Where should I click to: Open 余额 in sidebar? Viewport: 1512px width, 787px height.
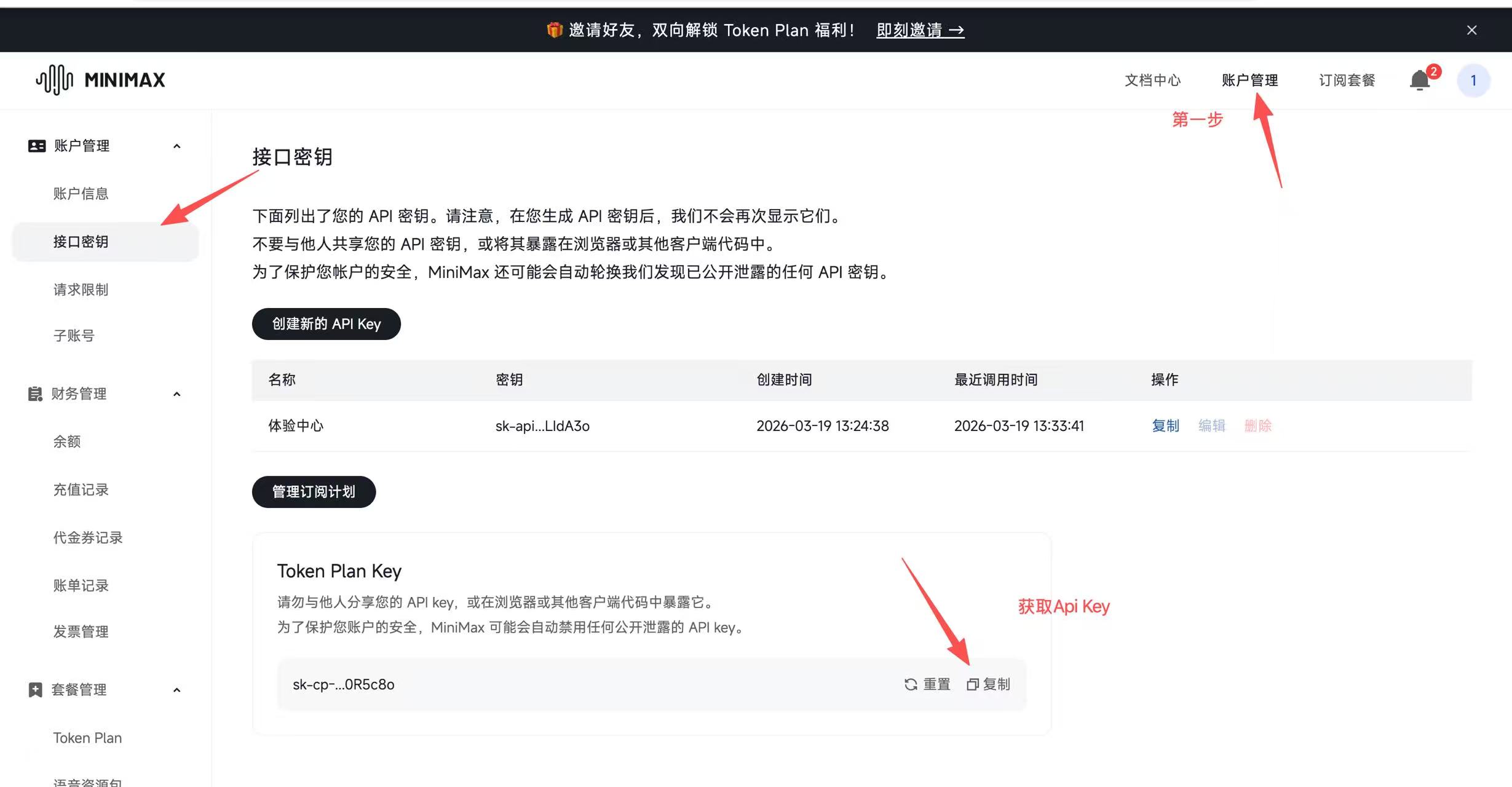pyautogui.click(x=67, y=441)
